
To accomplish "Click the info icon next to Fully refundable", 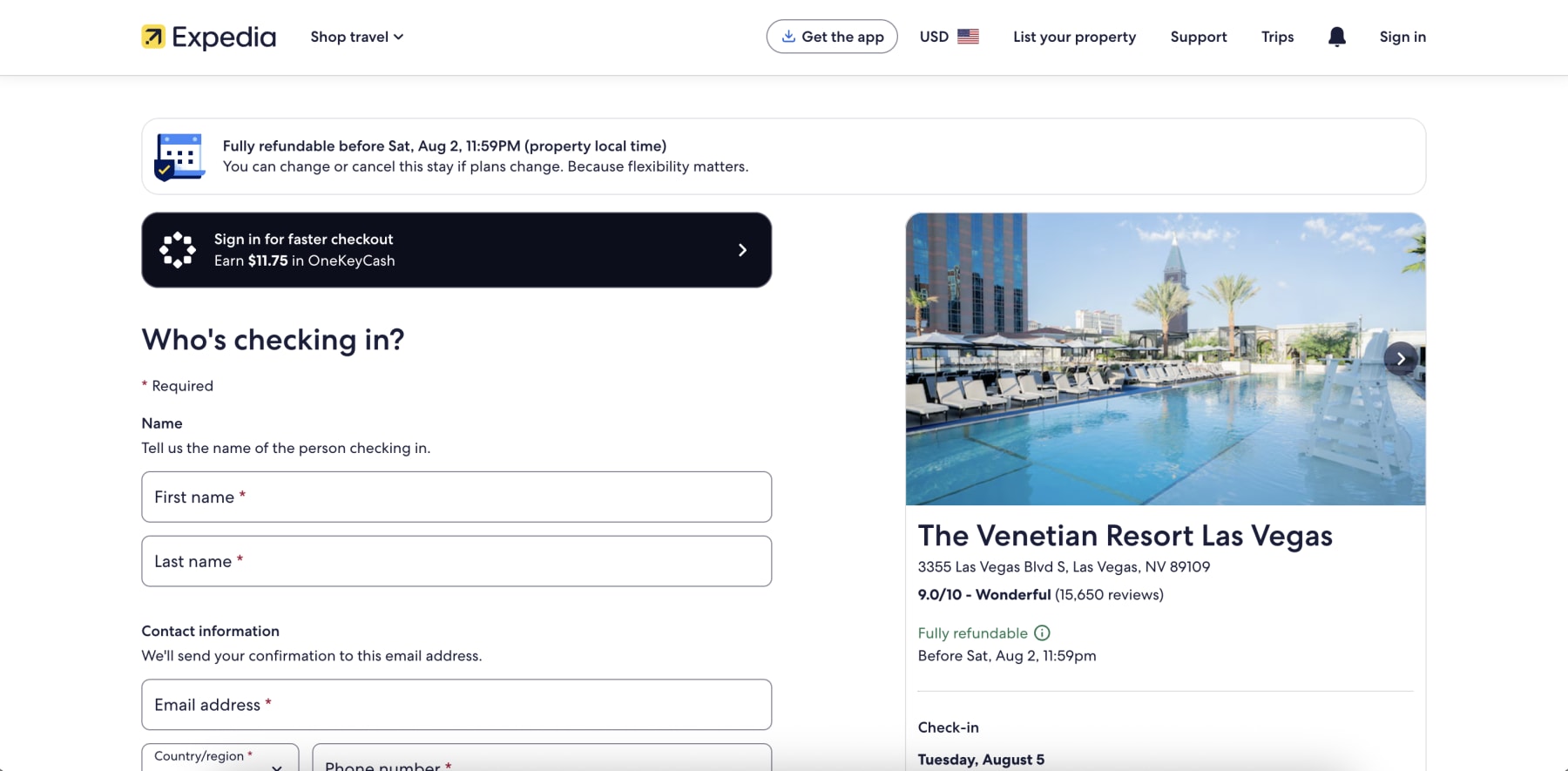I will [1042, 632].
